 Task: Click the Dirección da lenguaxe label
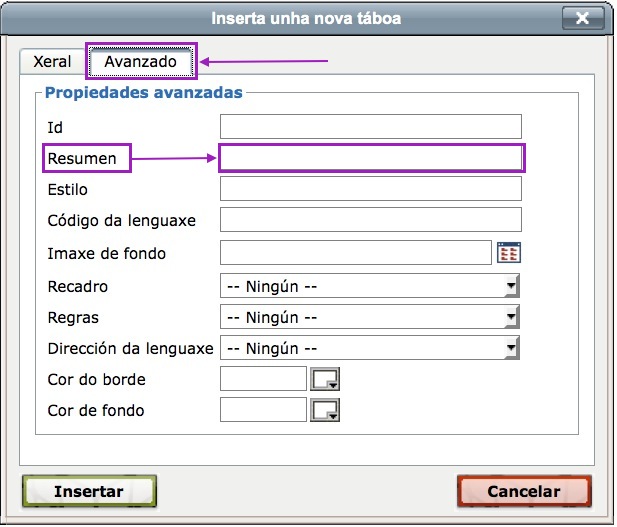[x=131, y=349]
